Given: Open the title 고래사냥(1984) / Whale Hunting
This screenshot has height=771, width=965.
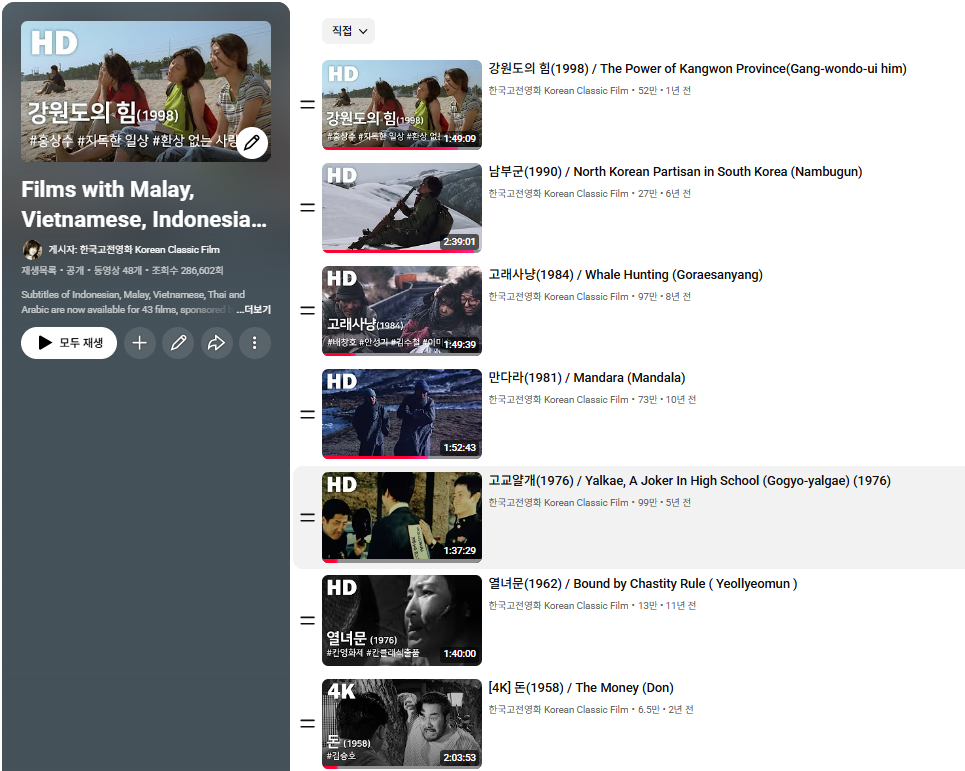Looking at the screenshot, I should [625, 274].
